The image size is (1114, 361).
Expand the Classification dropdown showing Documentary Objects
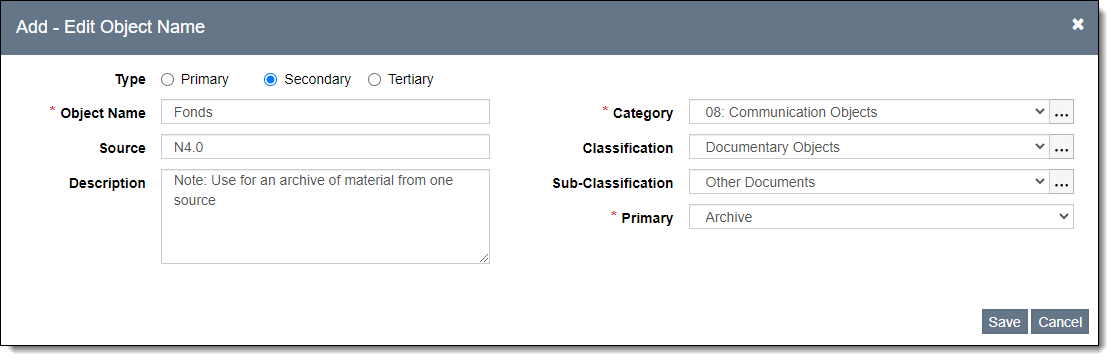(x=869, y=147)
